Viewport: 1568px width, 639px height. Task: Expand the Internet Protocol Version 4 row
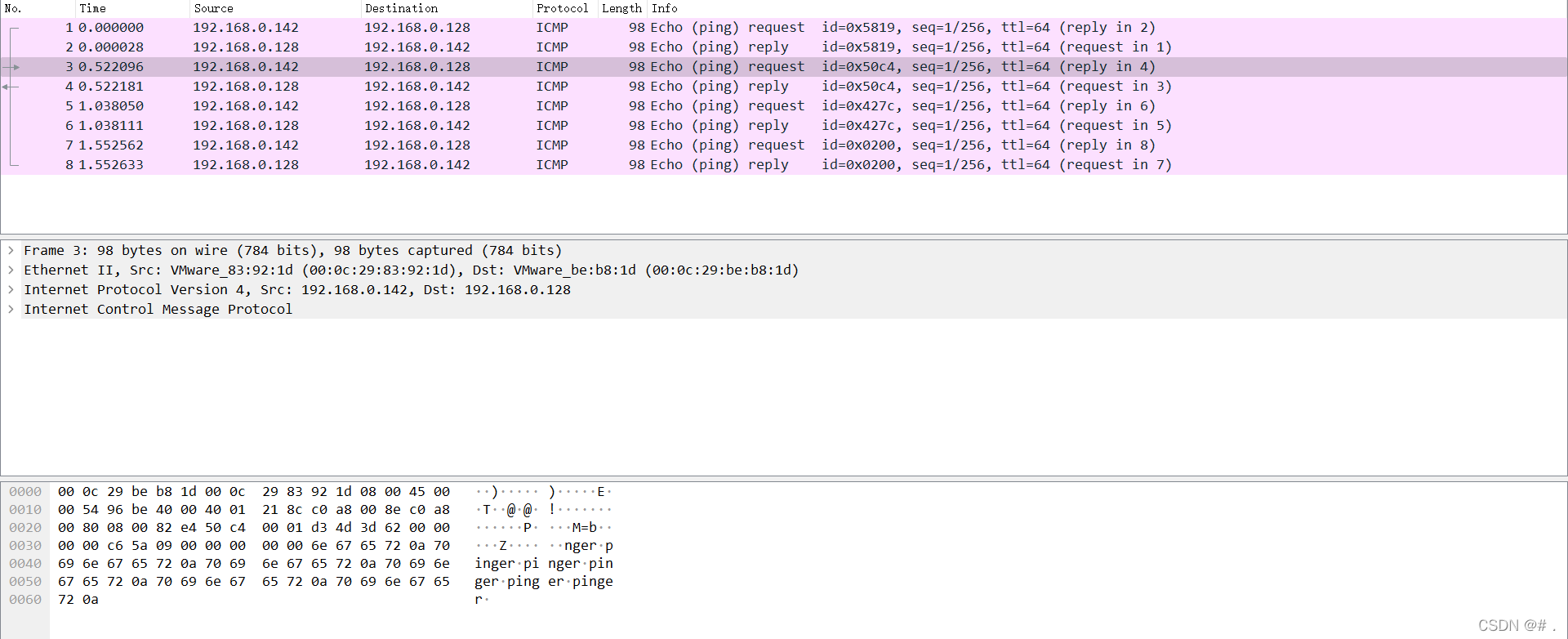[x=11, y=290]
